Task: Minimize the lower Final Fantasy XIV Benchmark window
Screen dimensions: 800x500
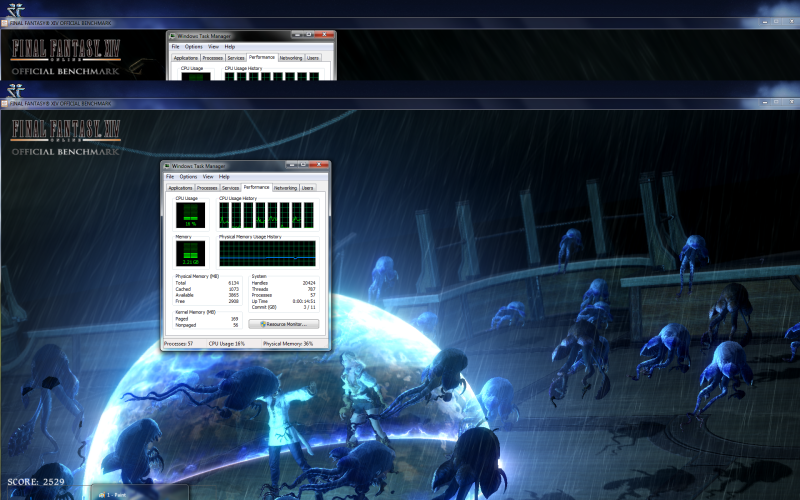Action: pyautogui.click(x=765, y=102)
